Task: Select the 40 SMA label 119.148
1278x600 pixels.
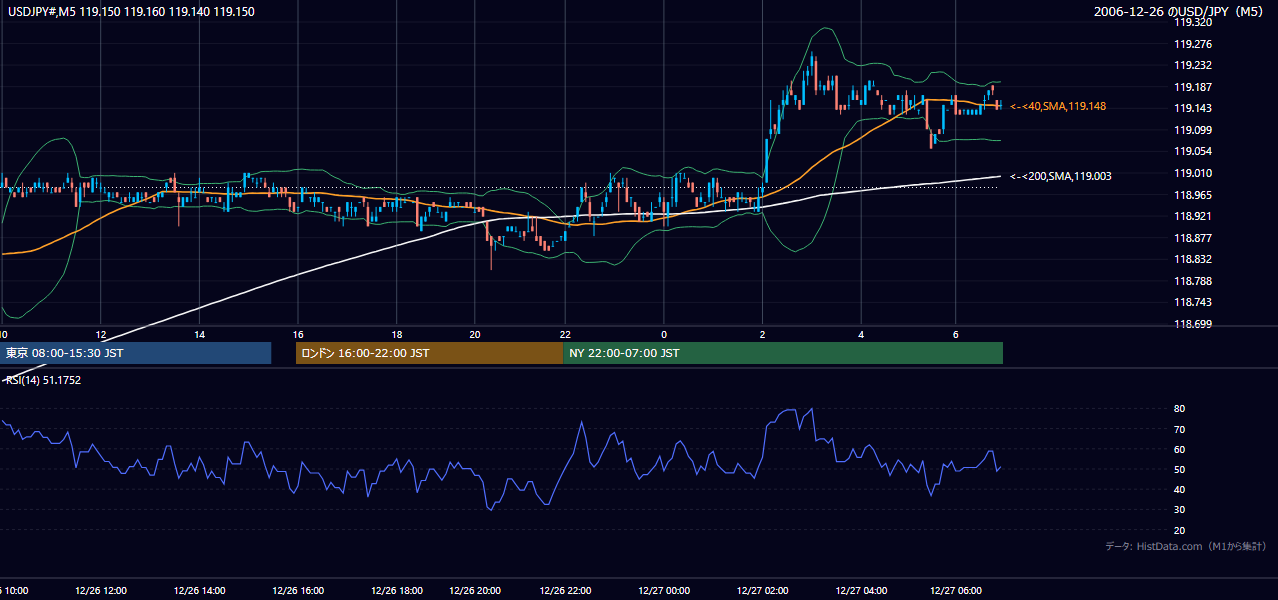Action: click(x=1058, y=106)
